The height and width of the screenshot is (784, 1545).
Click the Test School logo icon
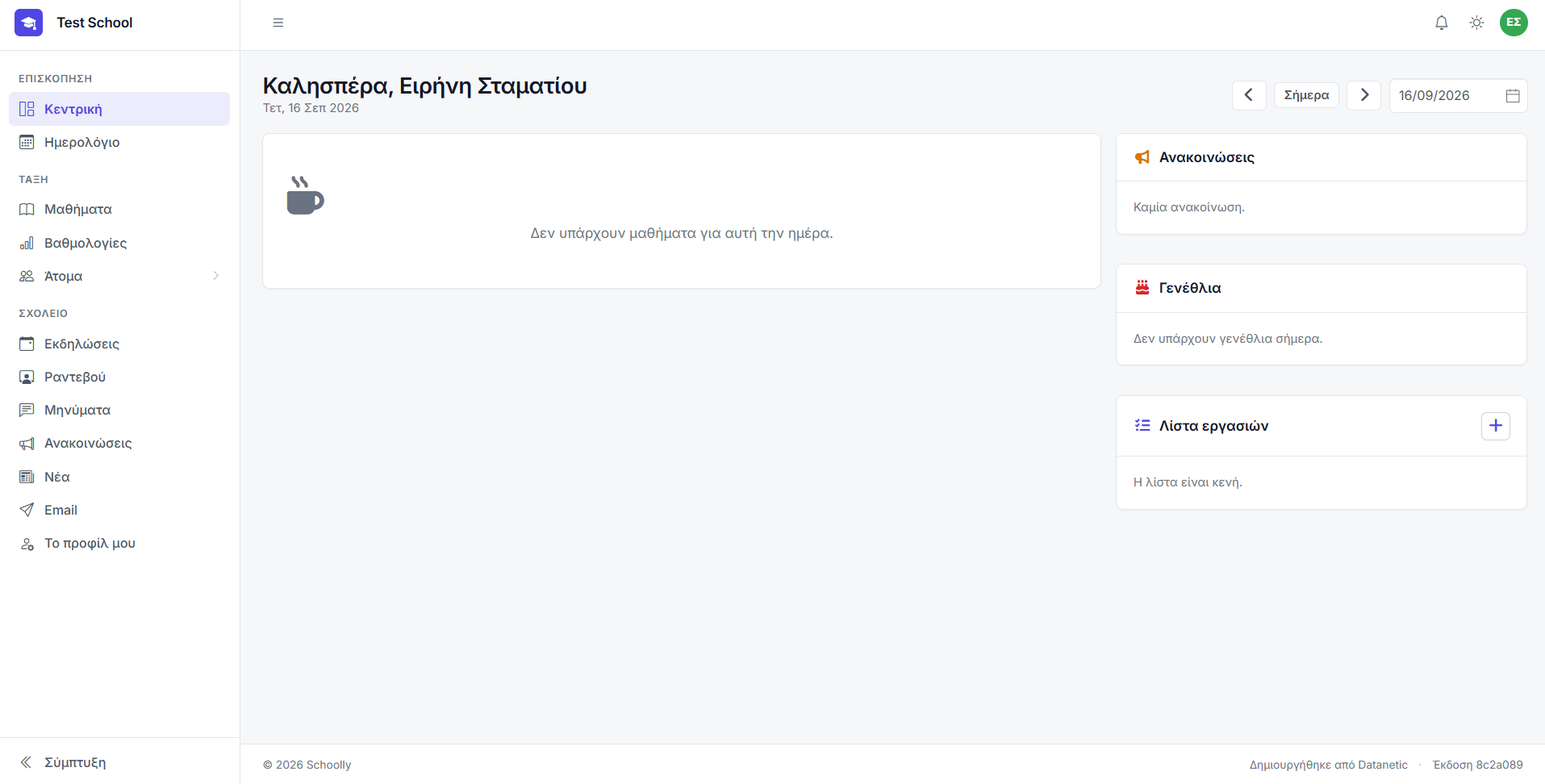[28, 23]
